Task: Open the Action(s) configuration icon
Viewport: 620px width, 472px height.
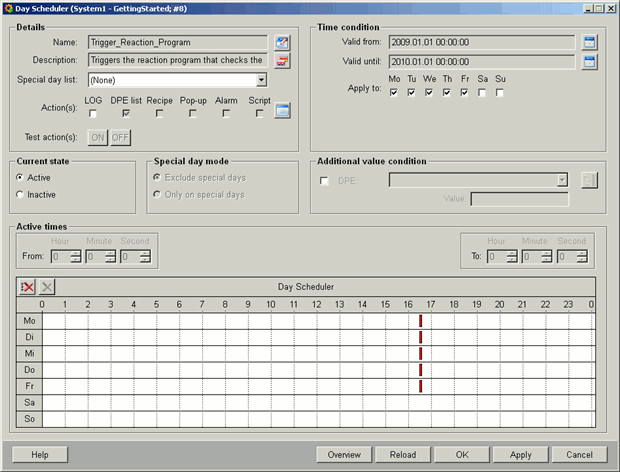Action: coord(283,110)
